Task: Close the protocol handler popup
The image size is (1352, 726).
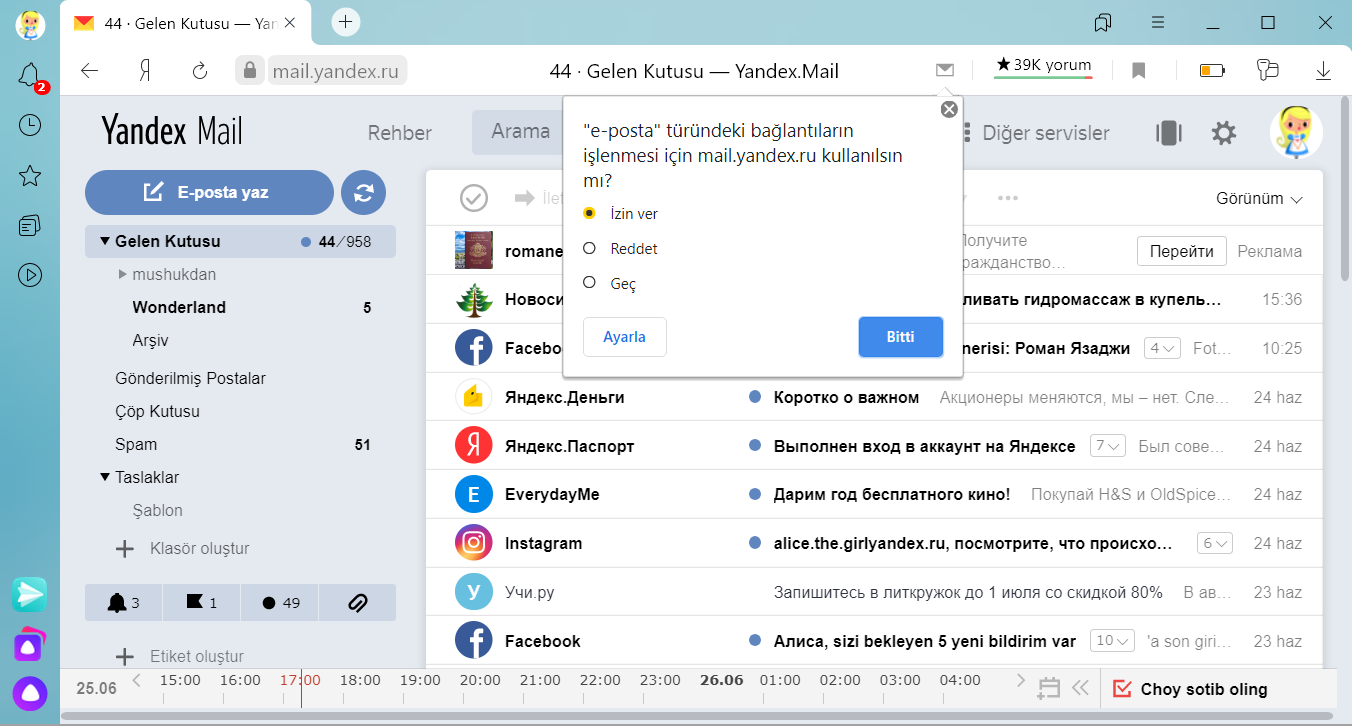Action: point(949,109)
